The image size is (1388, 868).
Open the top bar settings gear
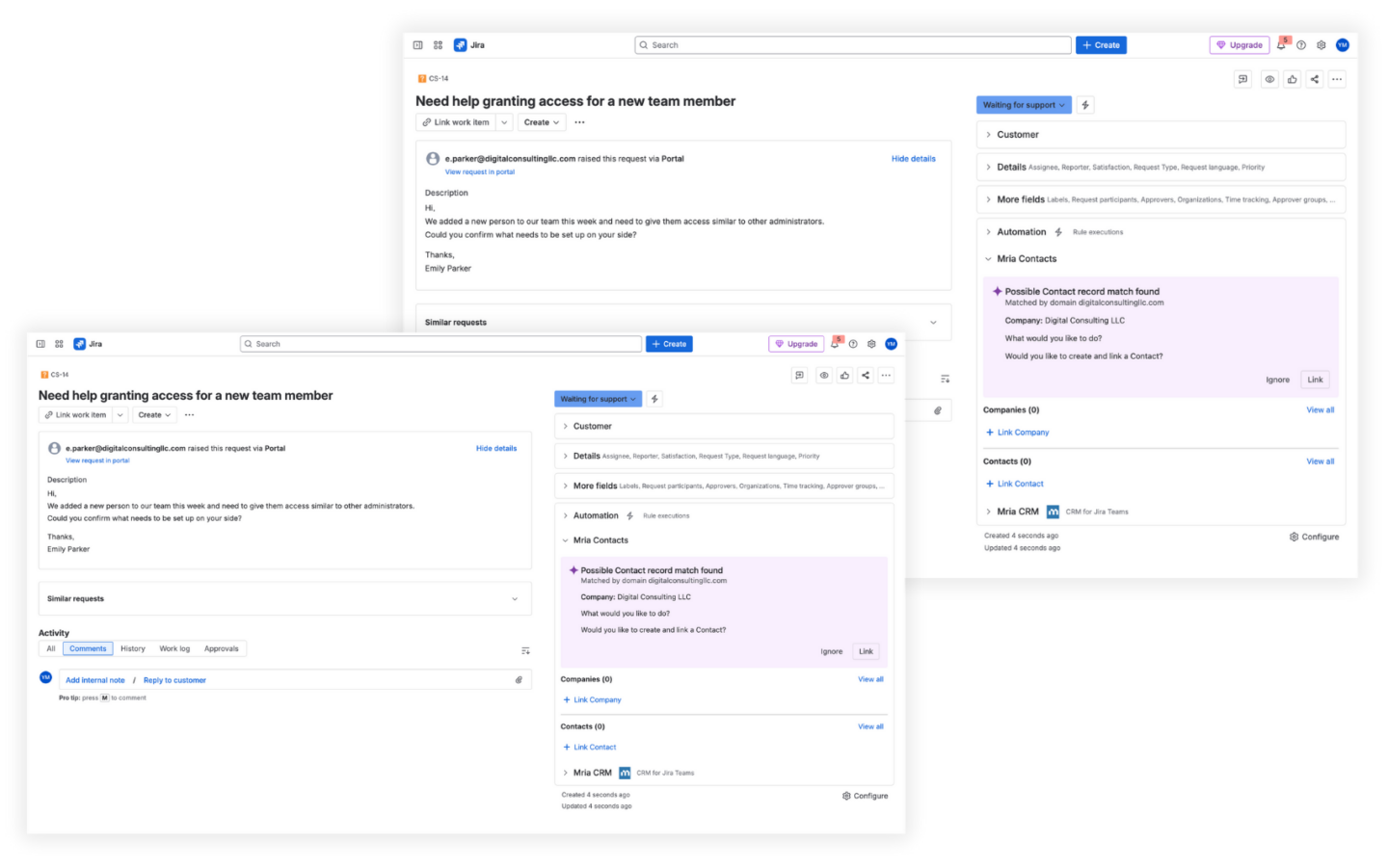871,343
